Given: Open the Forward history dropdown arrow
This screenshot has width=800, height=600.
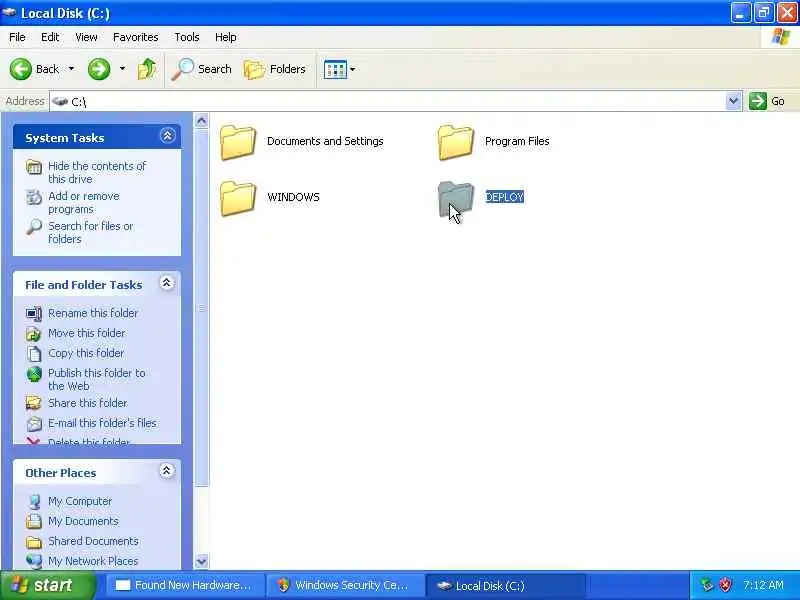Looking at the screenshot, I should [x=122, y=69].
